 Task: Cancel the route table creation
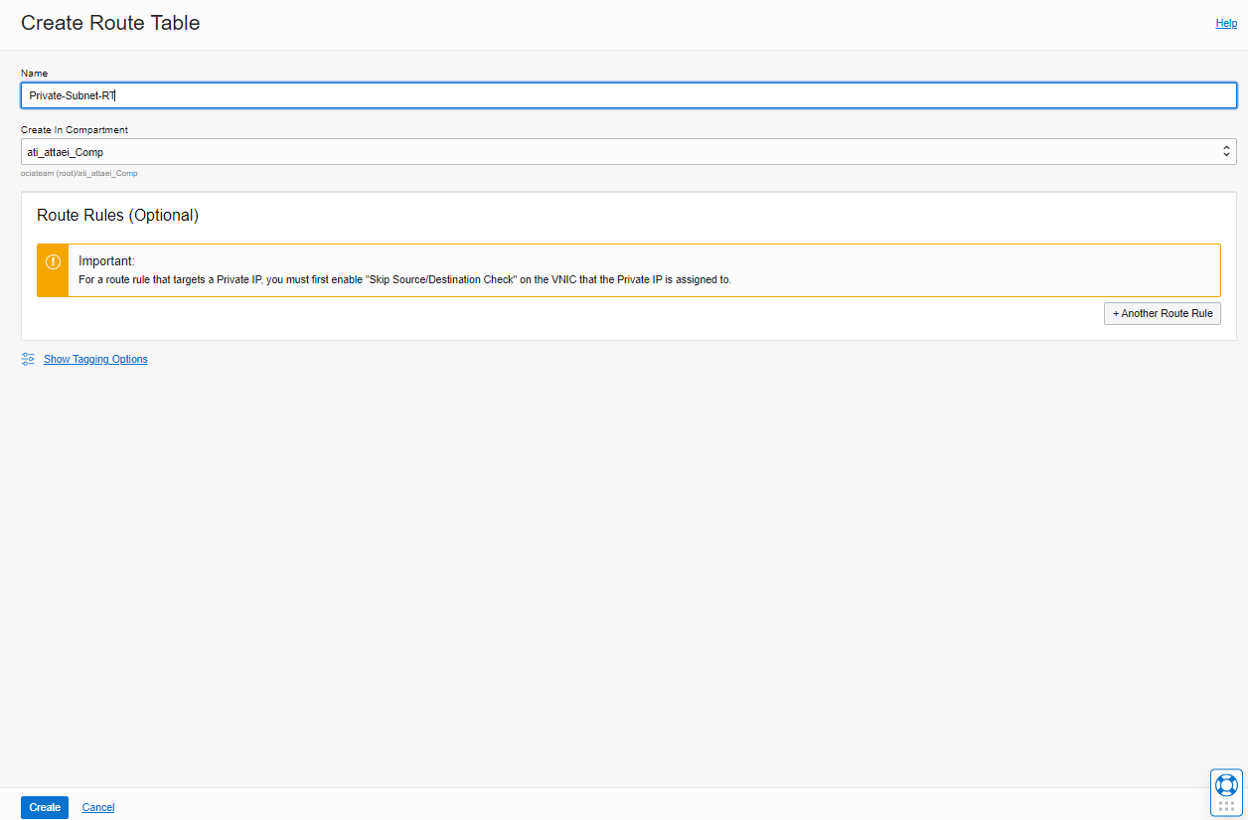[x=98, y=807]
